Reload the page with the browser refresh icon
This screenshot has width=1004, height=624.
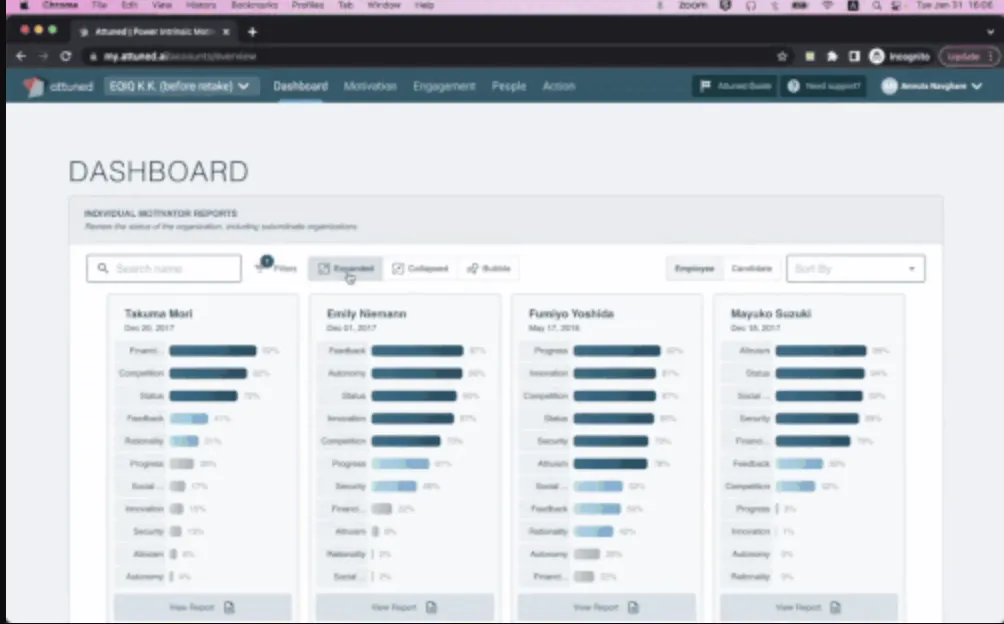pyautogui.click(x=66, y=57)
